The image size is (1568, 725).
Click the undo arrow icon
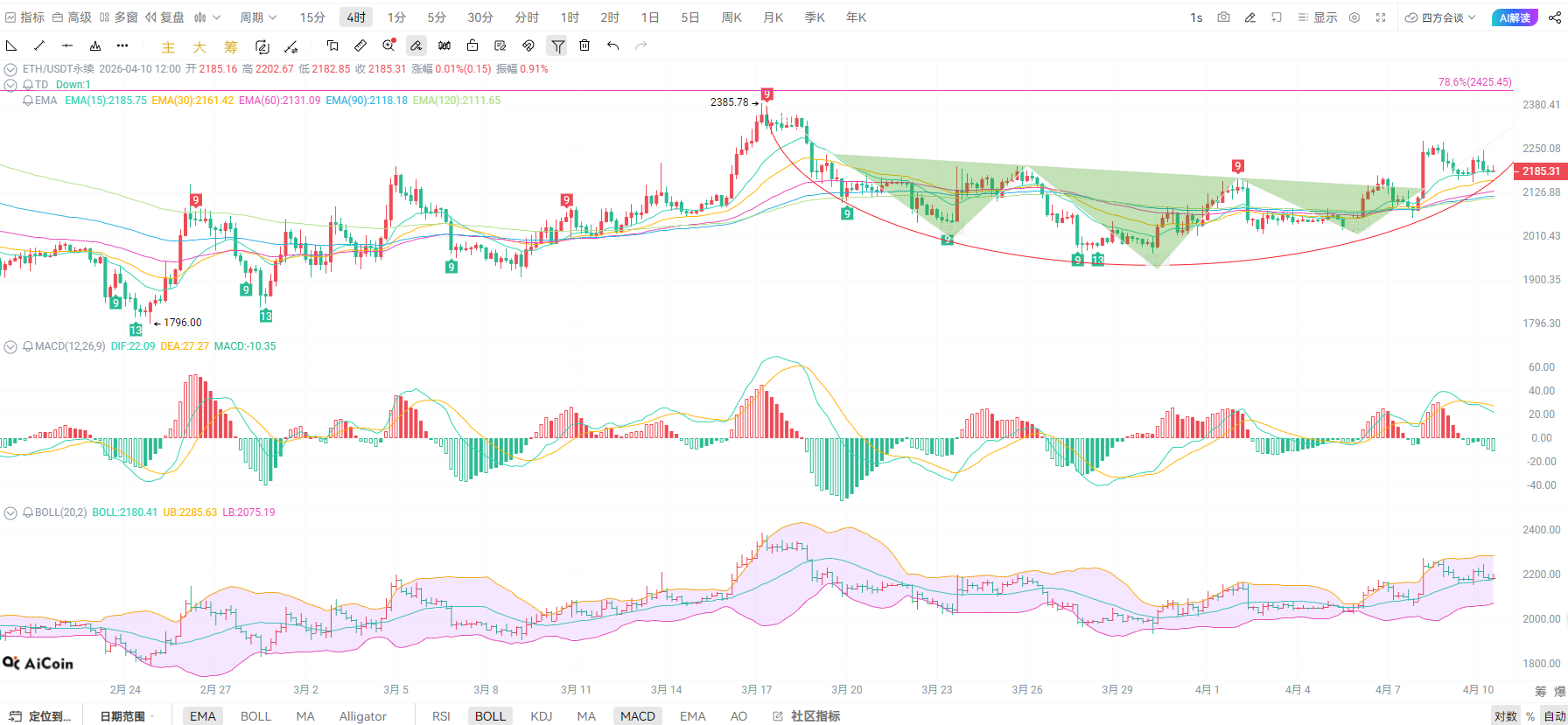click(612, 45)
